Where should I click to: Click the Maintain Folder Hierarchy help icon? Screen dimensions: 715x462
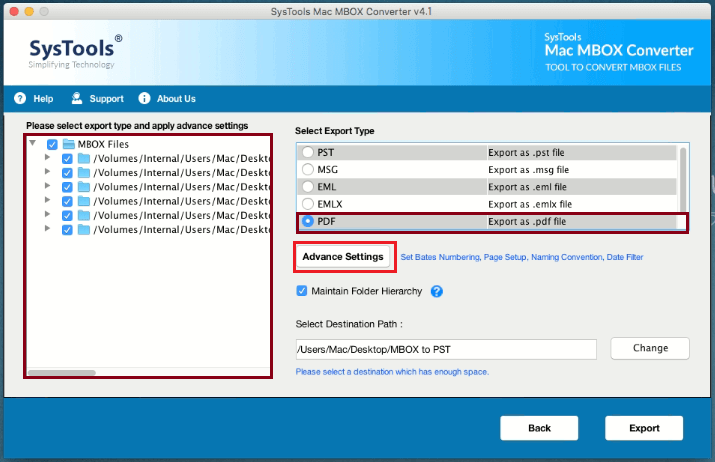tap(436, 291)
